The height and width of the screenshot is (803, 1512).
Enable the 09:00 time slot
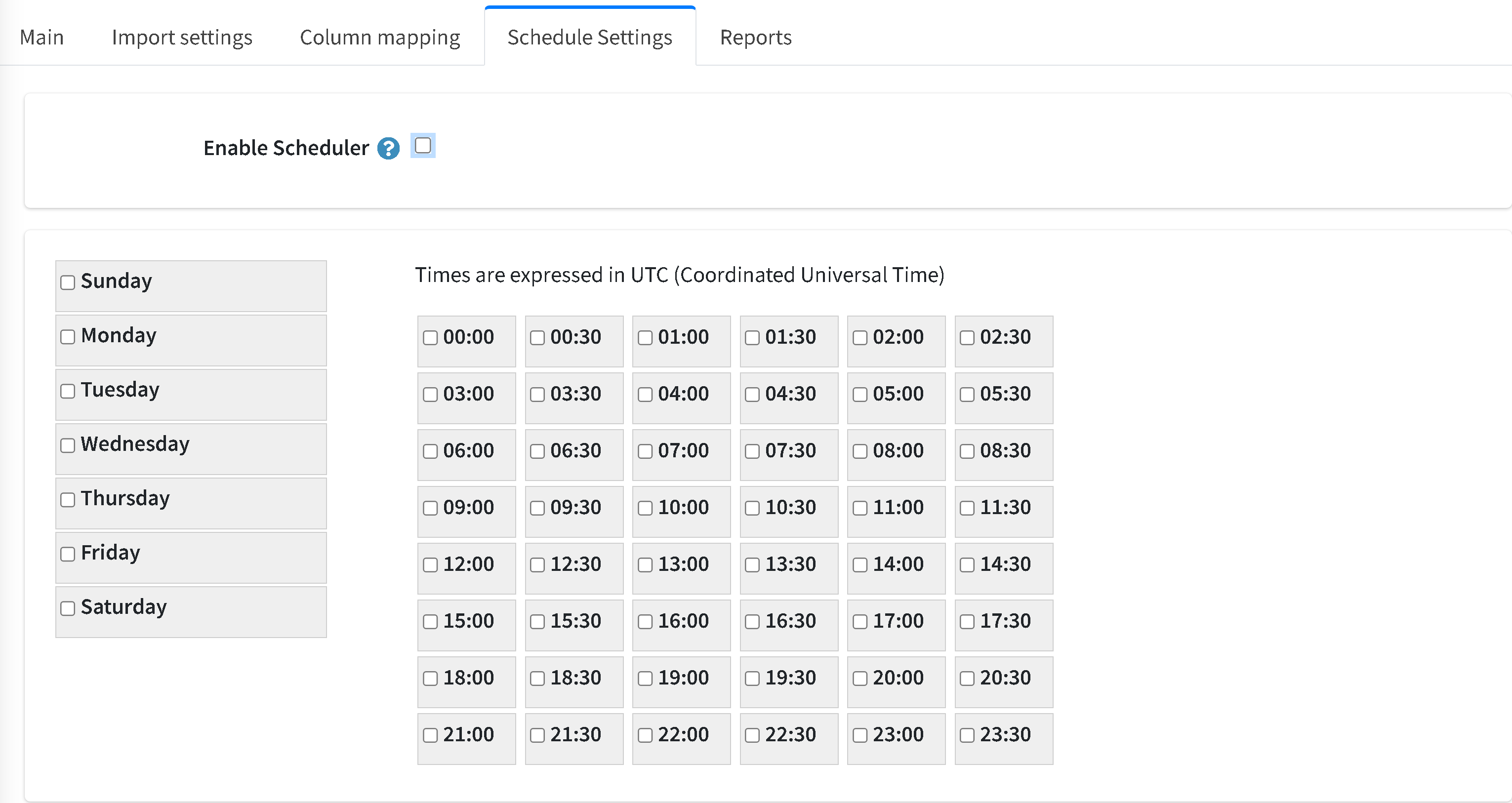(430, 508)
